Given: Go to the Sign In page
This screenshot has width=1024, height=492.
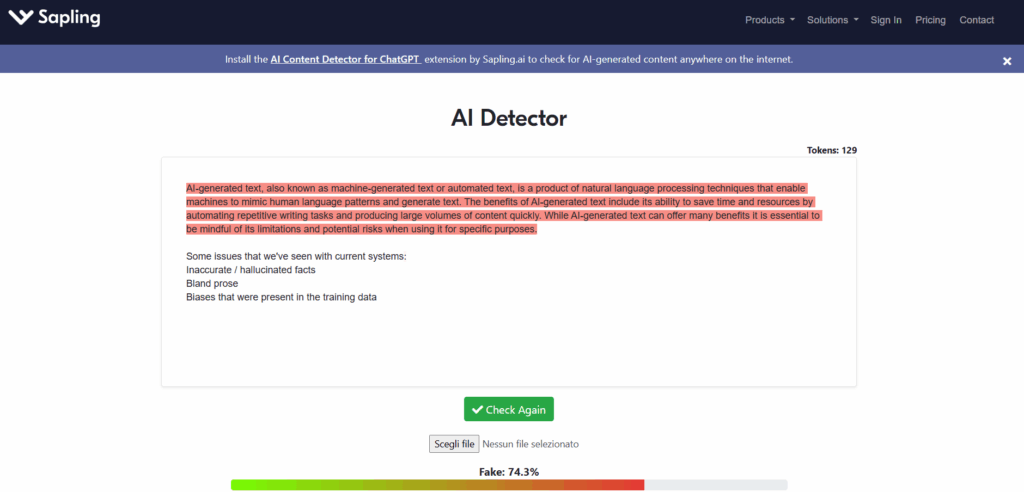Looking at the screenshot, I should 885,20.
